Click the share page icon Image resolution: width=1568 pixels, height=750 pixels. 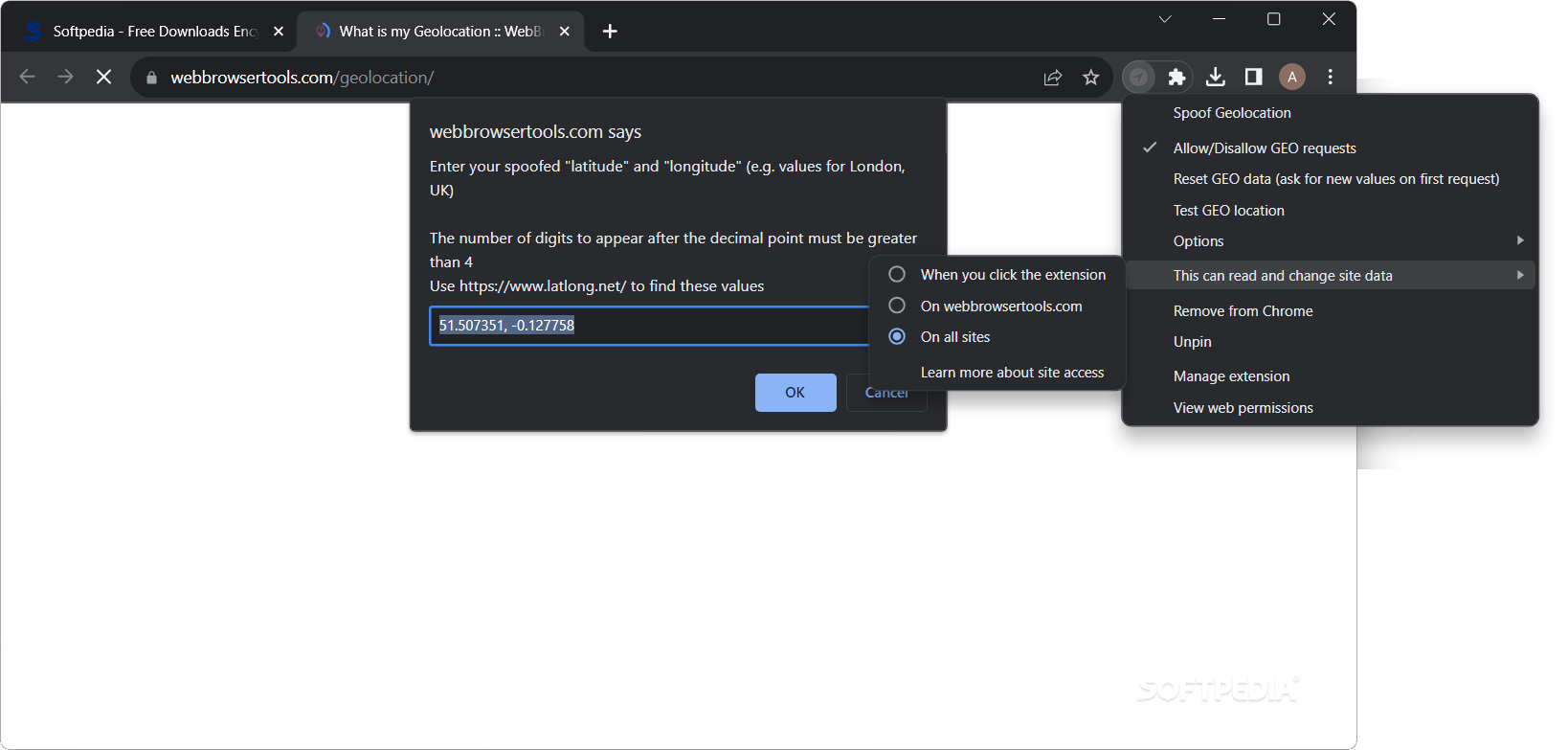pyautogui.click(x=1053, y=78)
